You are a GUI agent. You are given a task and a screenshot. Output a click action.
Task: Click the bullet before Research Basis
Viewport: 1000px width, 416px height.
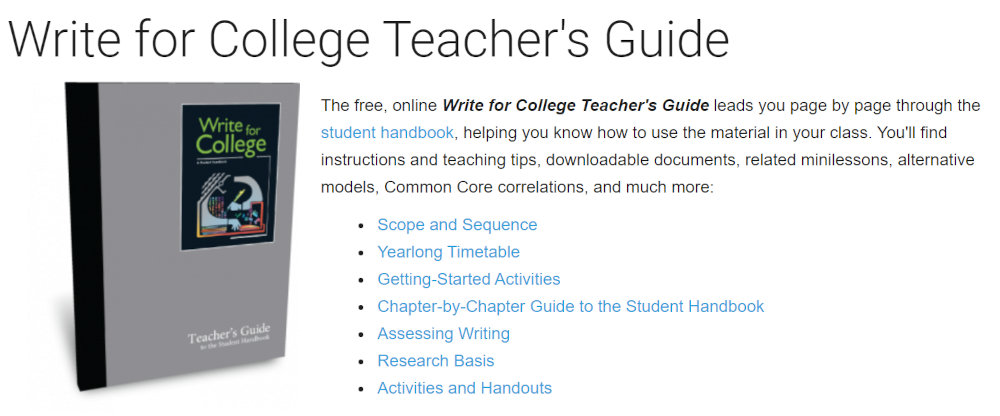point(361,362)
